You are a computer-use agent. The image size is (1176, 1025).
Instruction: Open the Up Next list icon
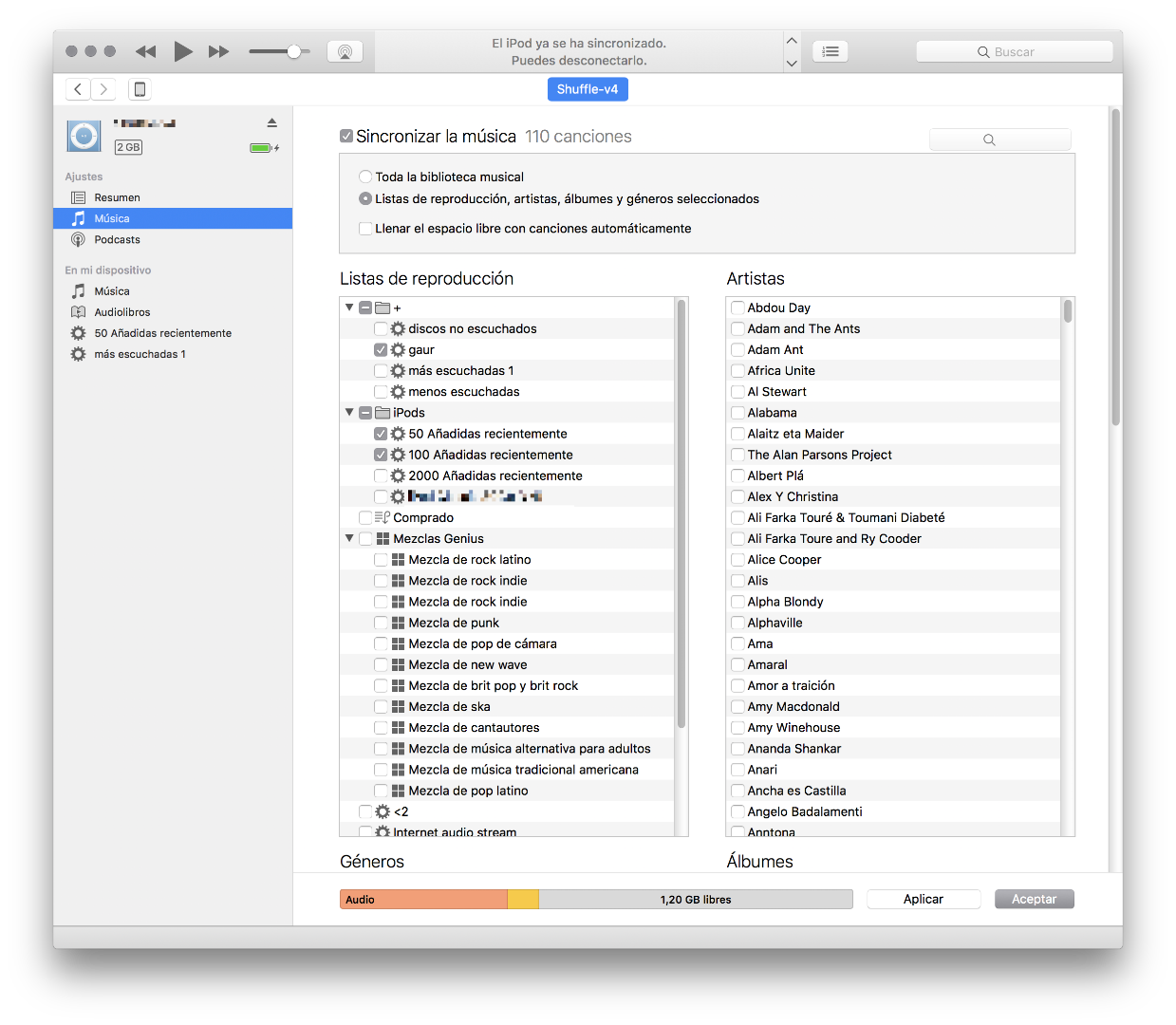click(831, 51)
